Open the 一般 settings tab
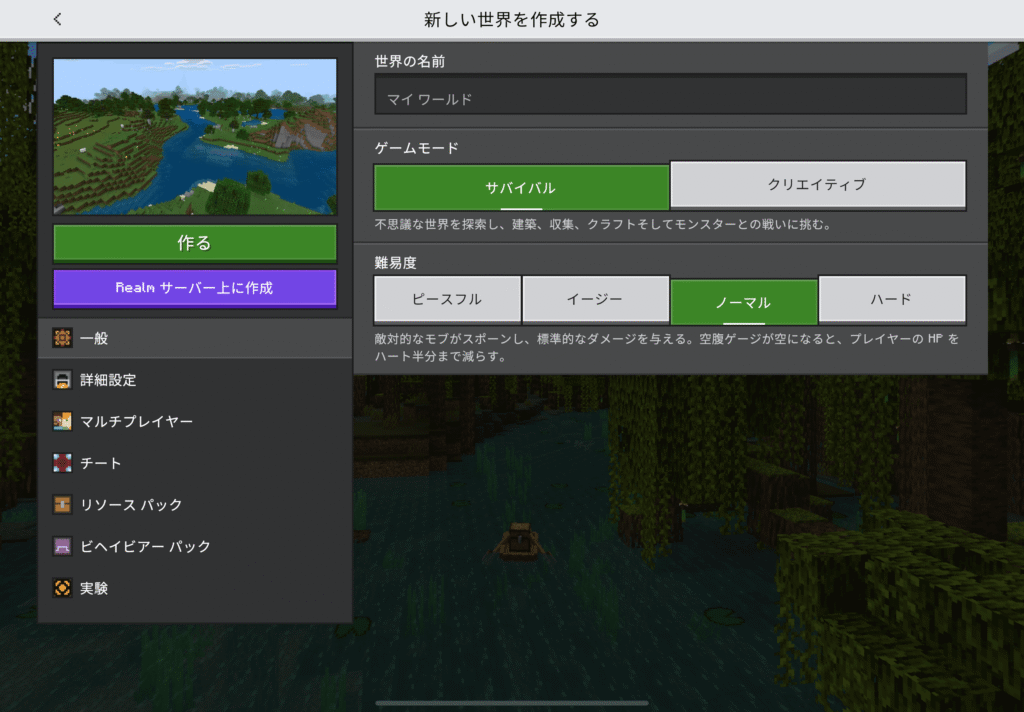The width and height of the screenshot is (1024, 712). pyautogui.click(x=195, y=338)
